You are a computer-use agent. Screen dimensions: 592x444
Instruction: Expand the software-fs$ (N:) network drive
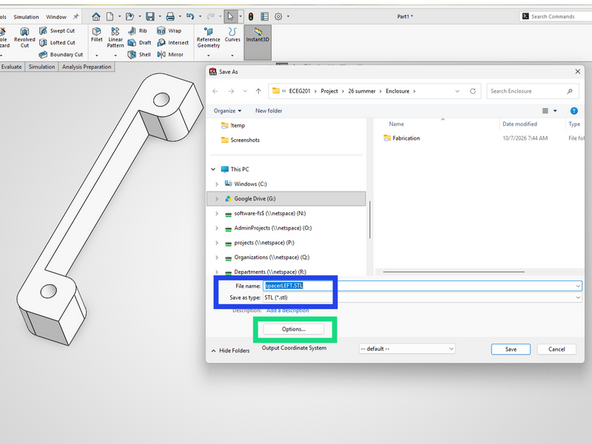click(217, 214)
